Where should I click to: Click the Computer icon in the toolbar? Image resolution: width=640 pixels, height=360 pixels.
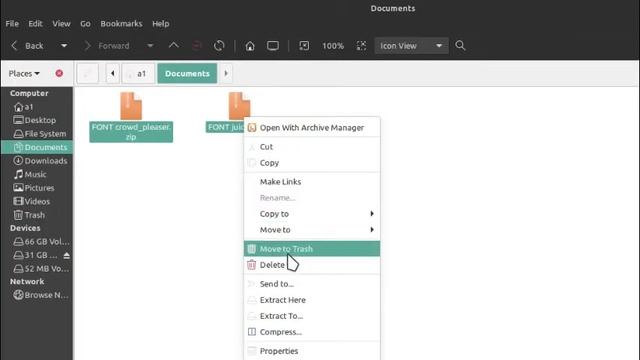point(273,46)
